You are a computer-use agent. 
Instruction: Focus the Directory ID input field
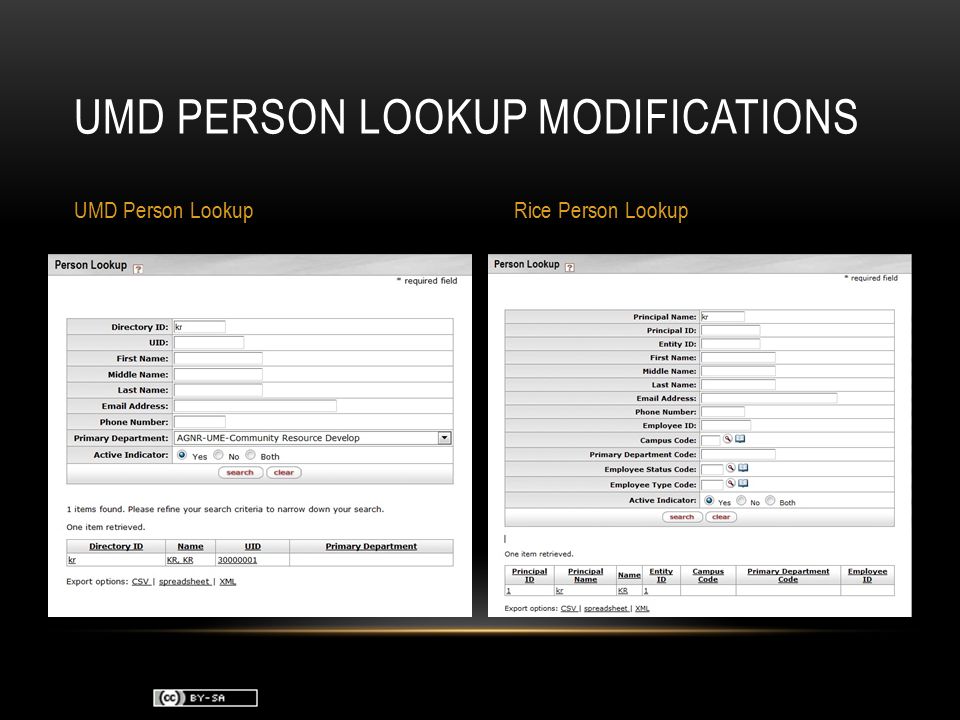(x=200, y=327)
